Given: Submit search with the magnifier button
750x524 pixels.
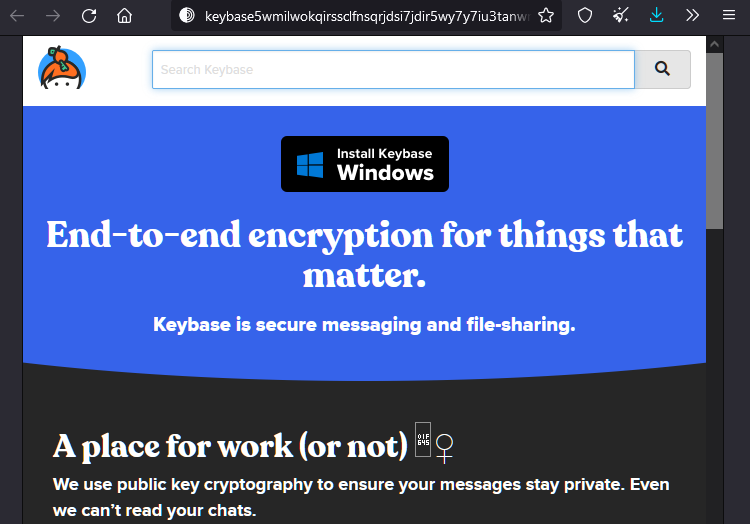Looking at the screenshot, I should (x=662, y=70).
